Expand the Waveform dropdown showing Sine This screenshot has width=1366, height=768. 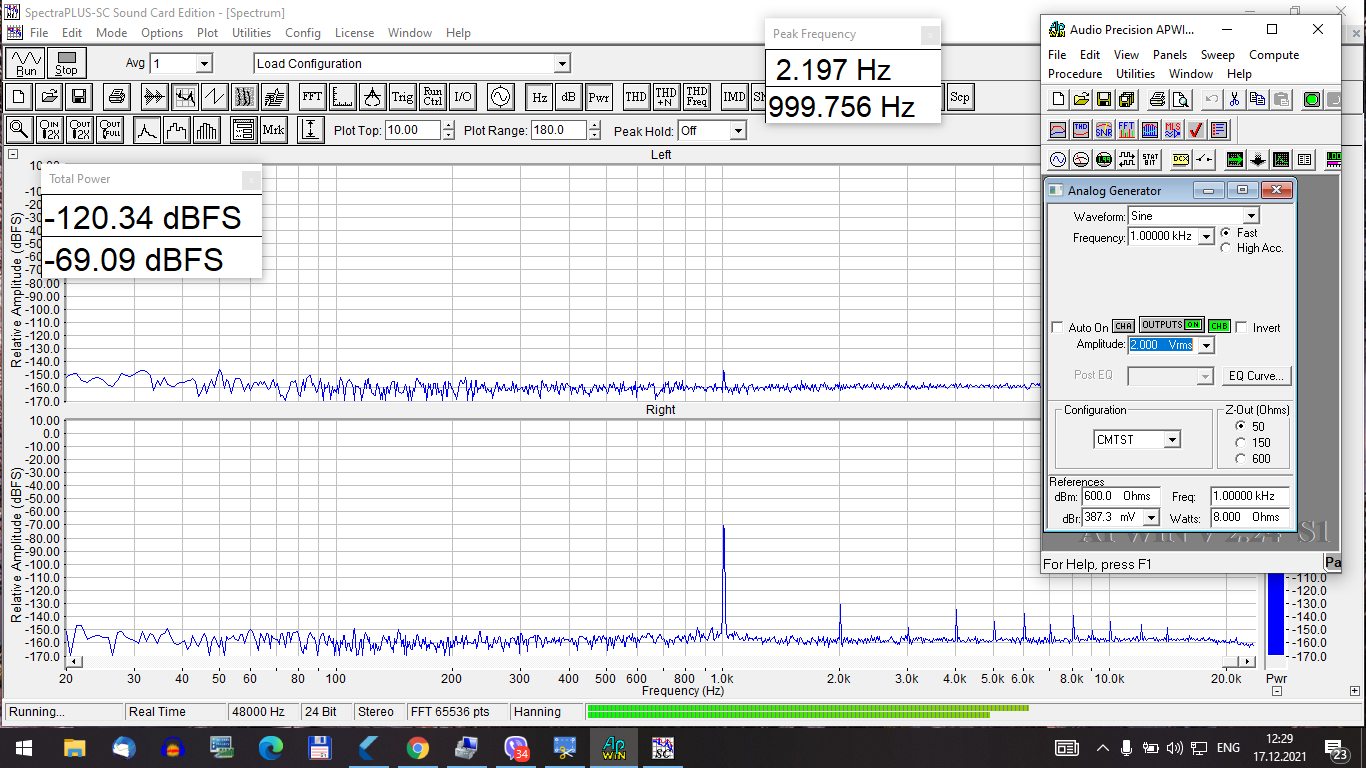pos(1251,216)
